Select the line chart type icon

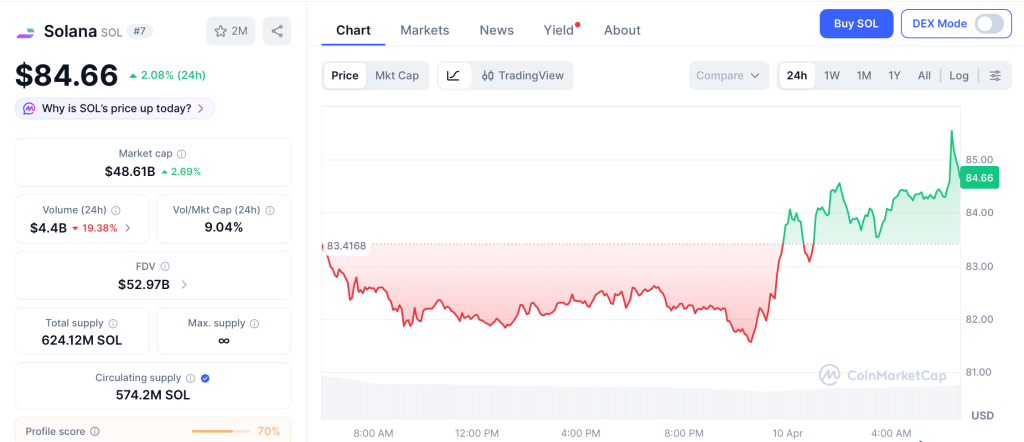point(453,76)
